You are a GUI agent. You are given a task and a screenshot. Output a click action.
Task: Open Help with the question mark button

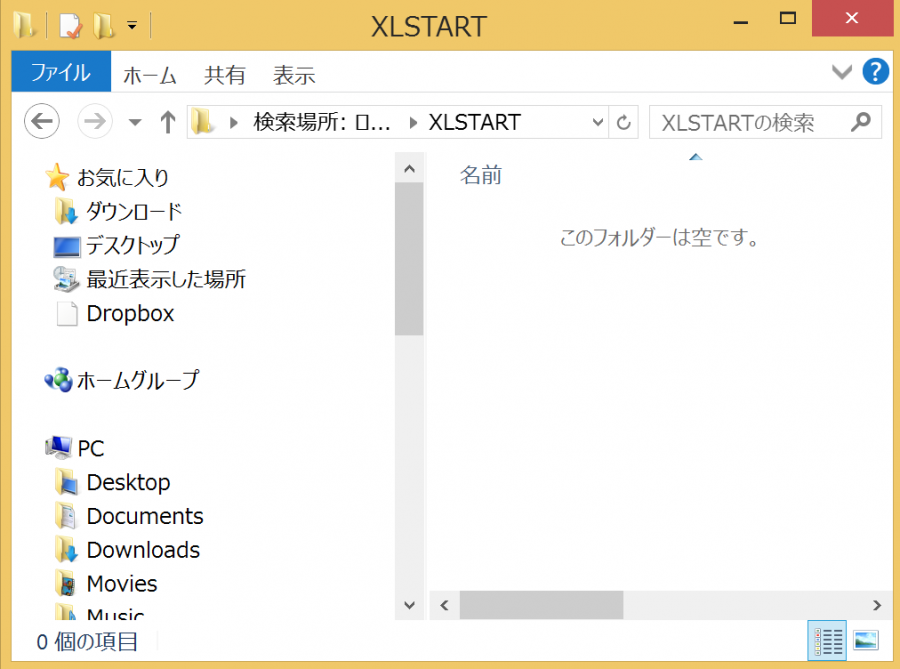(x=875, y=72)
